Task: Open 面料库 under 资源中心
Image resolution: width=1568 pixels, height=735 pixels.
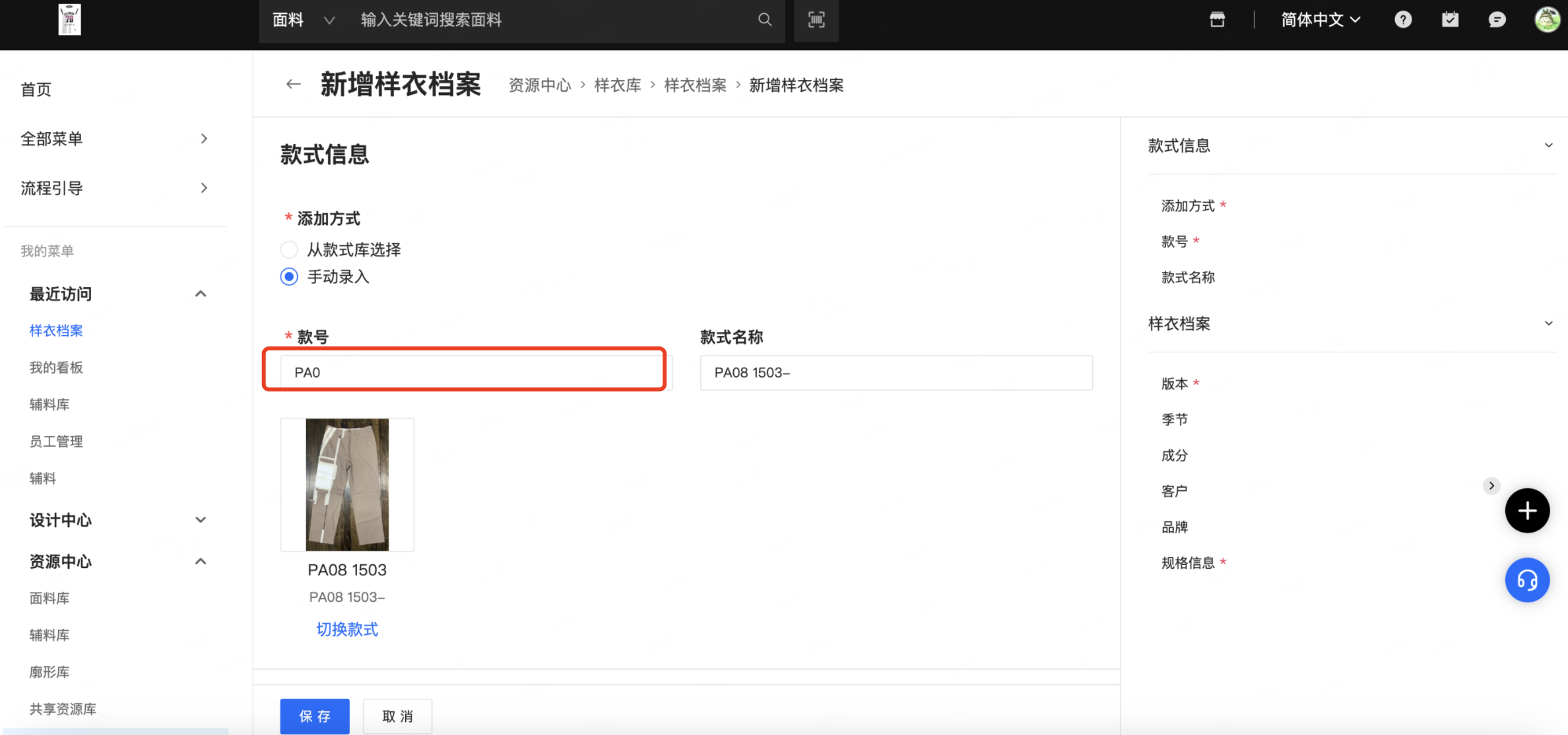Action: (49, 598)
